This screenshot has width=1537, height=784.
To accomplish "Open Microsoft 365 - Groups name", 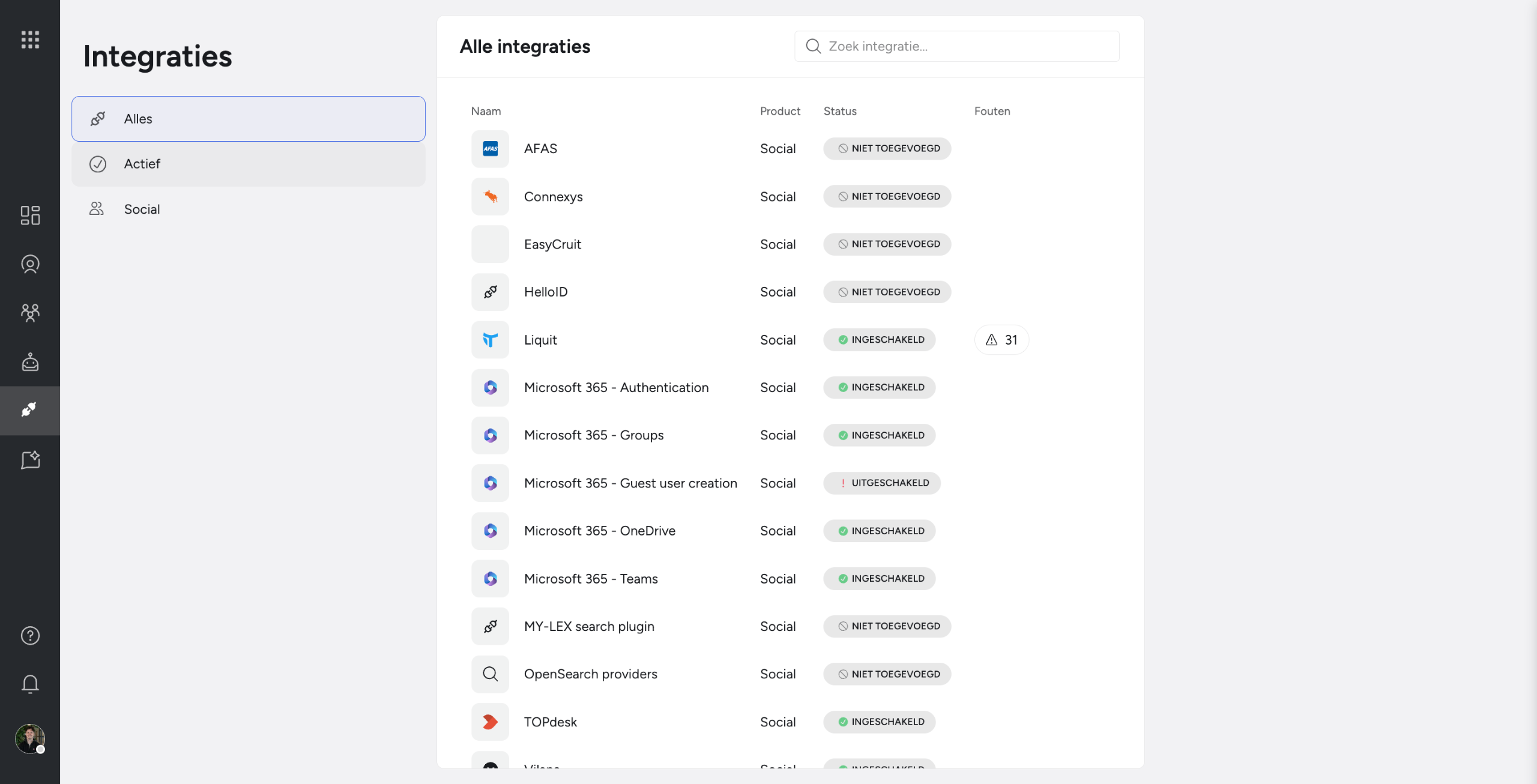I will (594, 435).
